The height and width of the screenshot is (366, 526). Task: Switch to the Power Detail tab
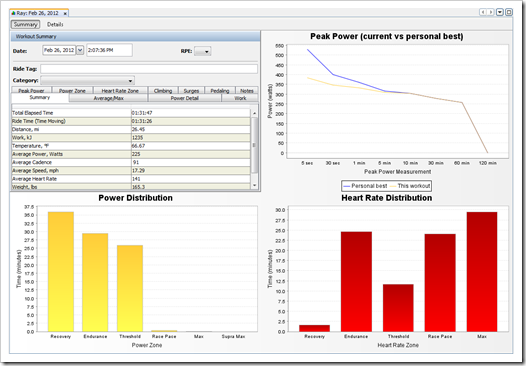(x=185, y=98)
